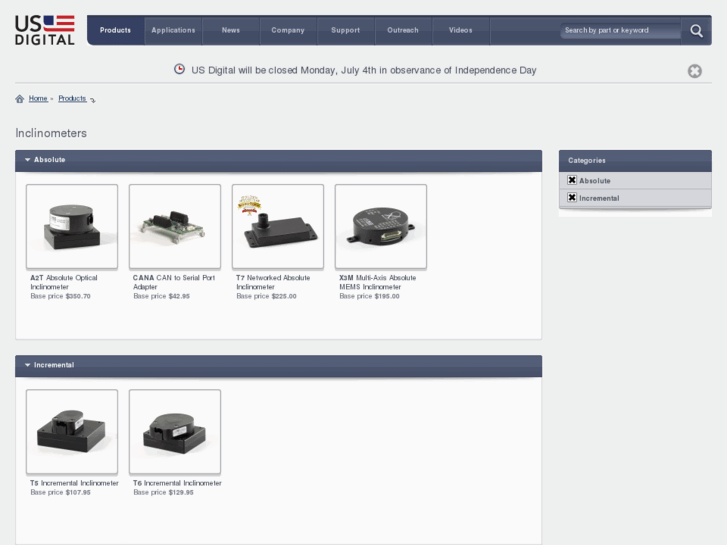Click the clock icon in the notice
Image resolution: width=727 pixels, height=545 pixels.
coord(179,70)
